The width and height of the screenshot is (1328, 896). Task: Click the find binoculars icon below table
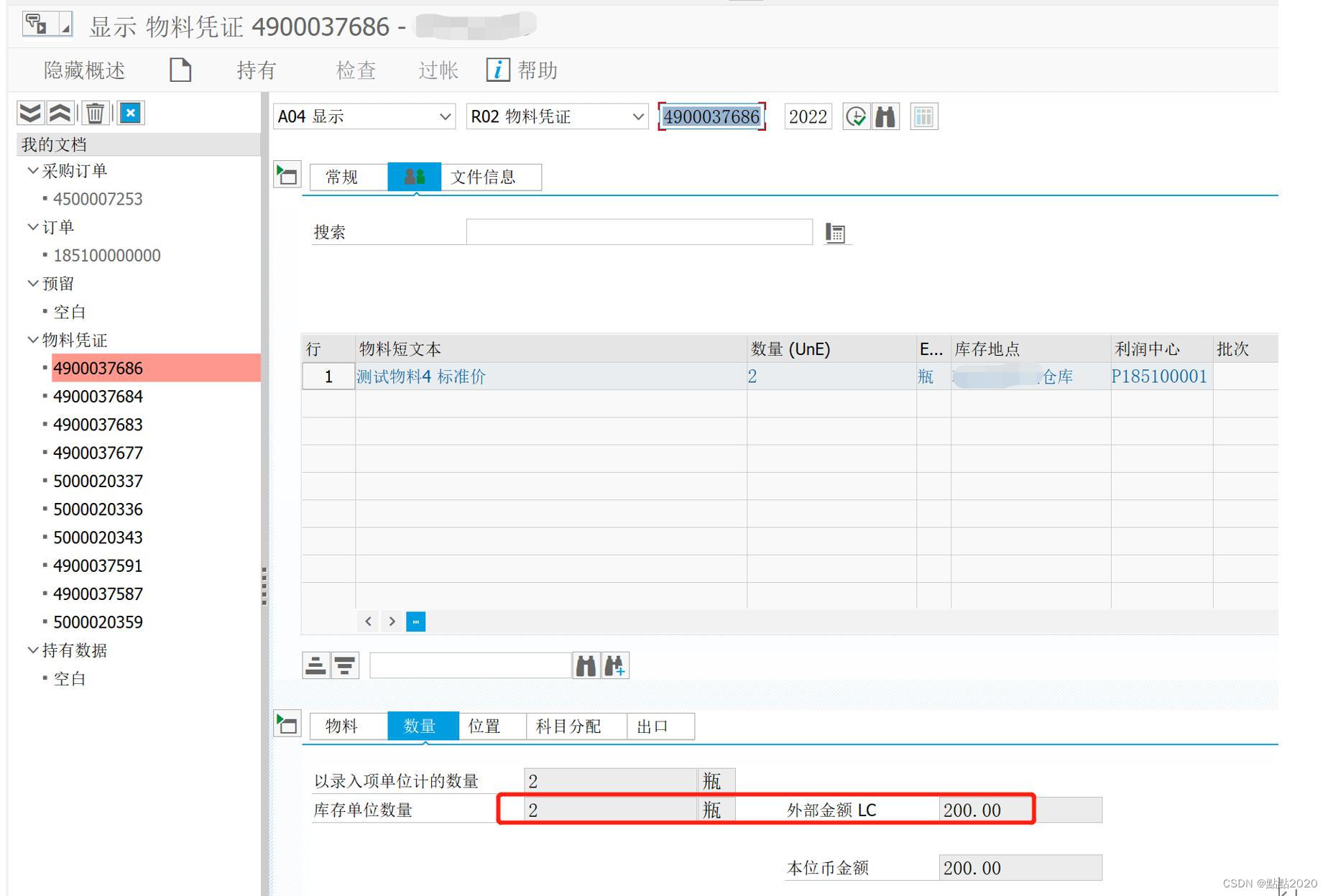tap(586, 665)
